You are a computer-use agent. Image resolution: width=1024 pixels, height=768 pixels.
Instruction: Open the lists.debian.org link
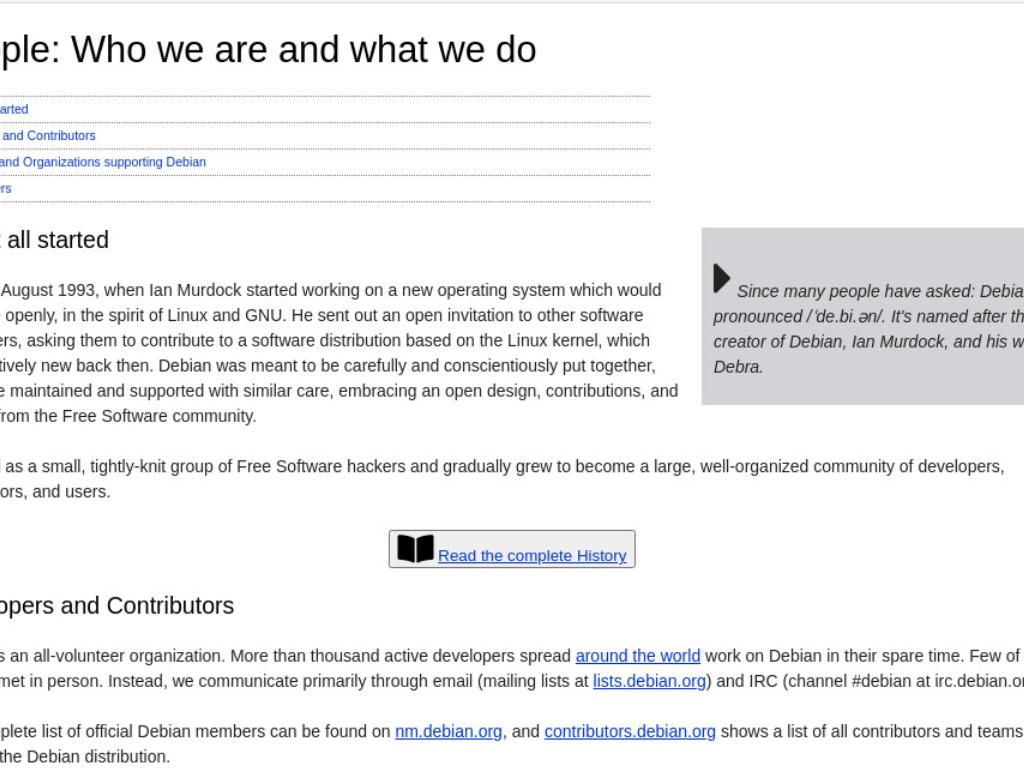pos(649,681)
